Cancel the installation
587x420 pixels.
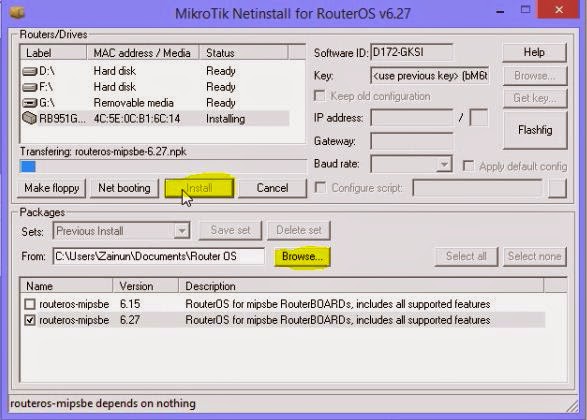[x=272, y=188]
